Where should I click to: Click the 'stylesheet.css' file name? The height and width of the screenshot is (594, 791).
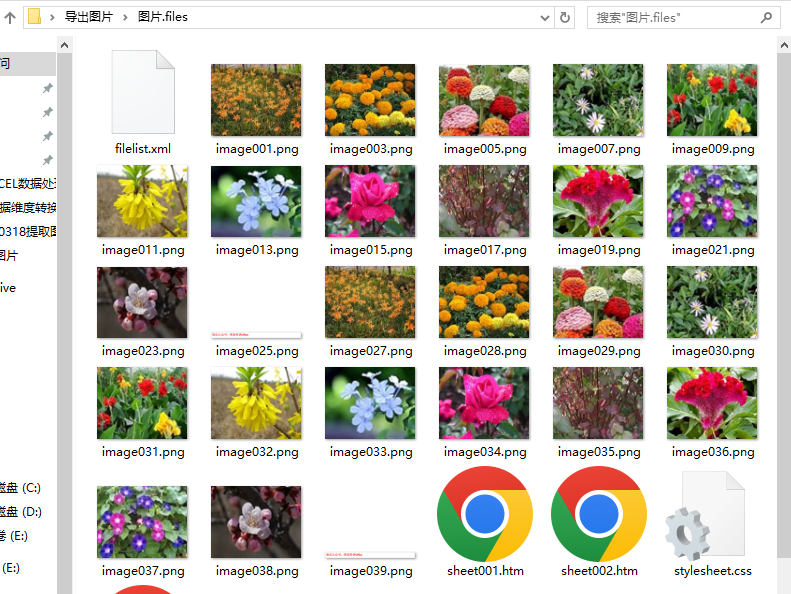[x=713, y=571]
